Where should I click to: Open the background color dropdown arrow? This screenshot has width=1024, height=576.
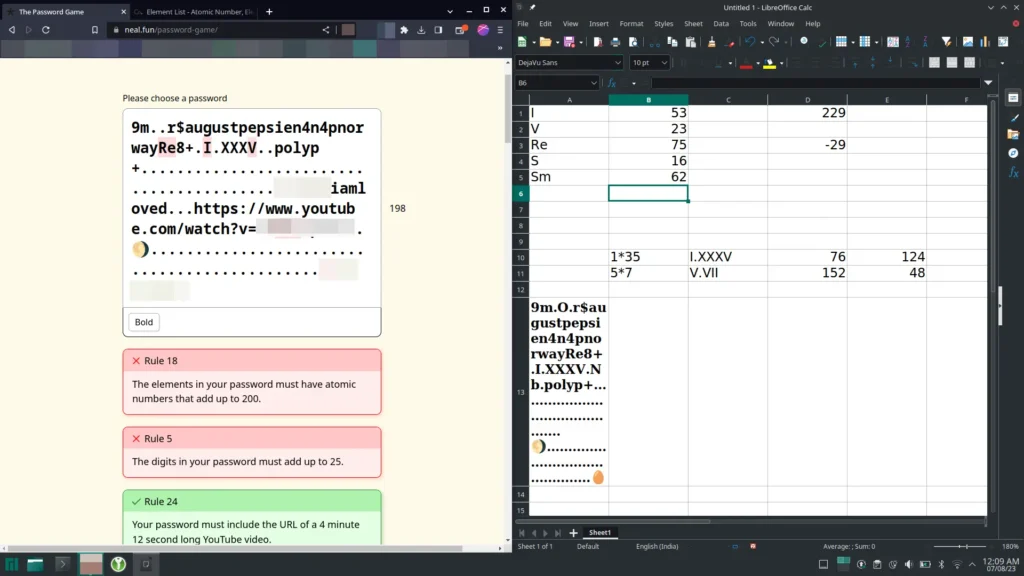pyautogui.click(x=781, y=63)
